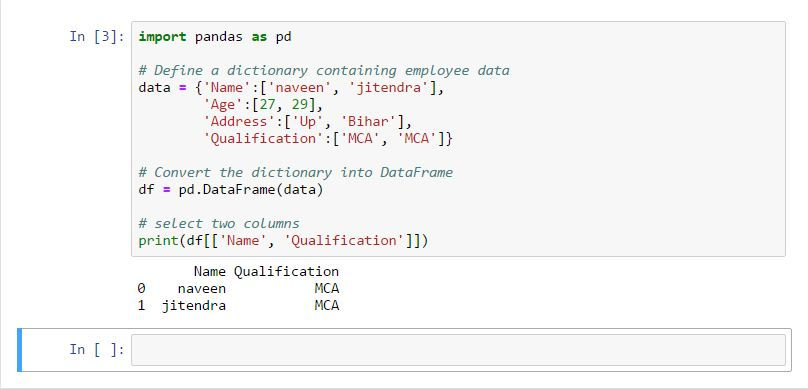Click the 'In [3]:' prompt label
This screenshot has width=808, height=389.
(x=97, y=37)
